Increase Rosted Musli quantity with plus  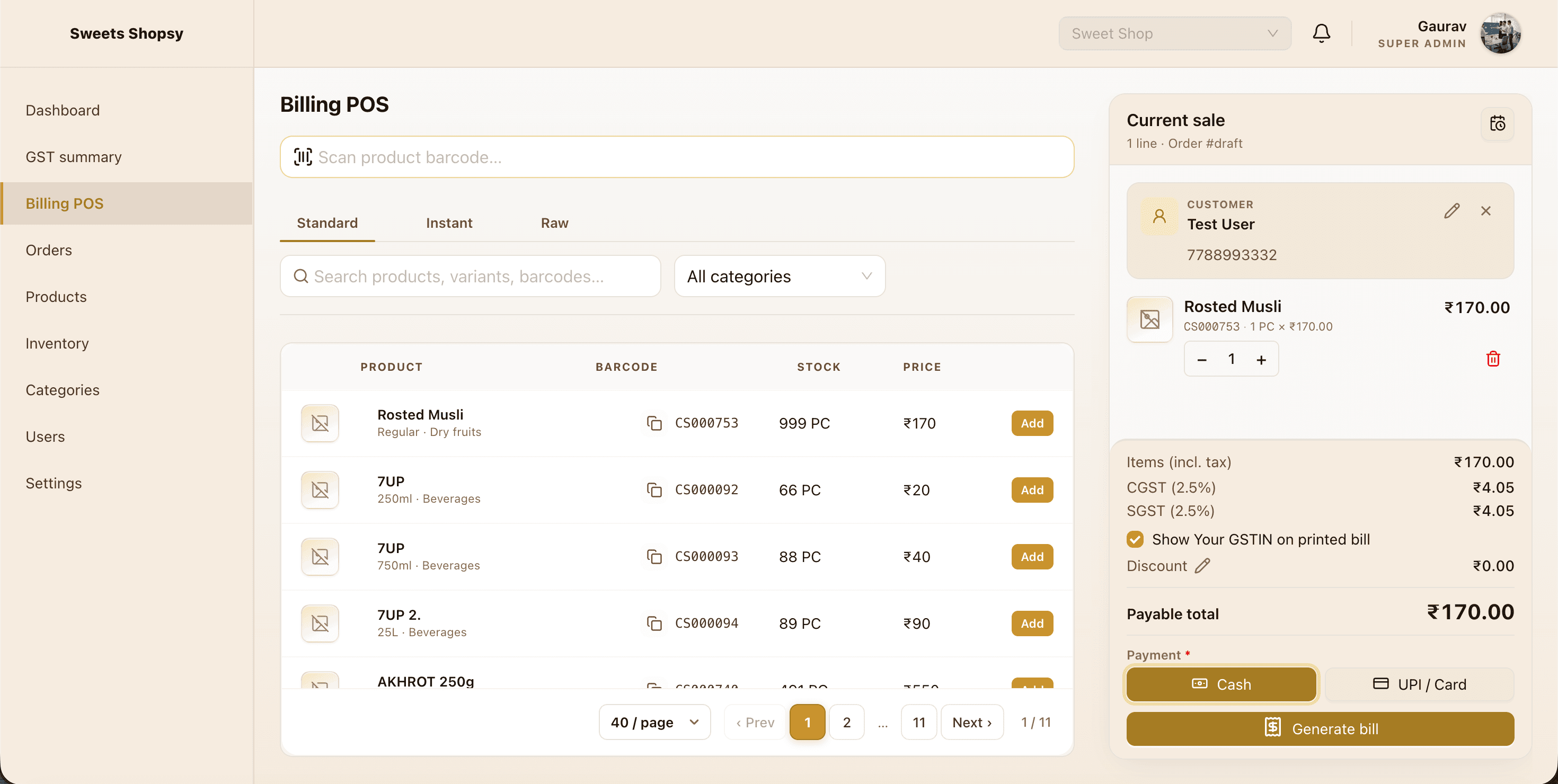[x=1261, y=360]
